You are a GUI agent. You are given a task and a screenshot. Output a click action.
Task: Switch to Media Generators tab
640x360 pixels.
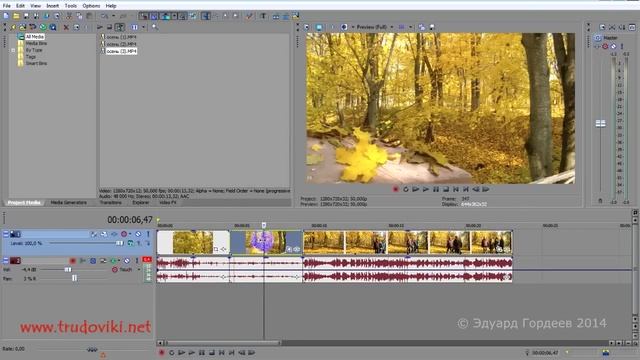[69, 202]
